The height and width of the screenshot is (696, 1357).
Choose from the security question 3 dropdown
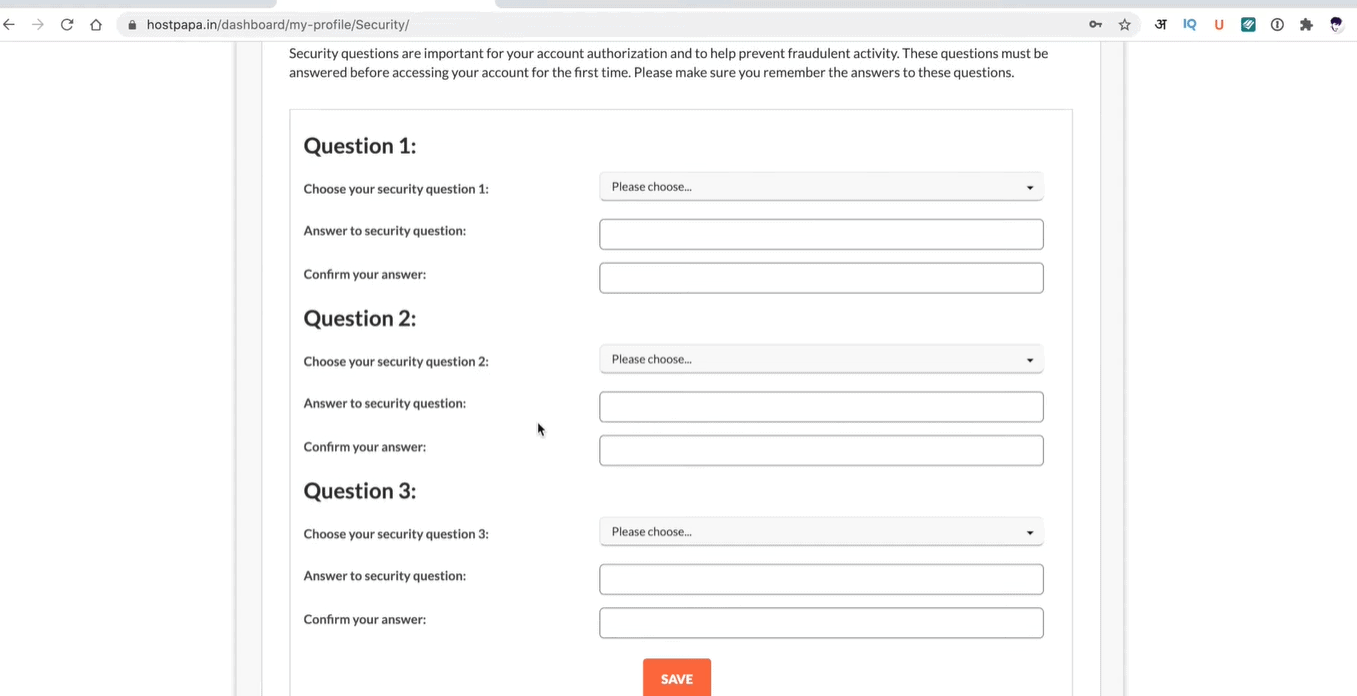pyautogui.click(x=821, y=532)
